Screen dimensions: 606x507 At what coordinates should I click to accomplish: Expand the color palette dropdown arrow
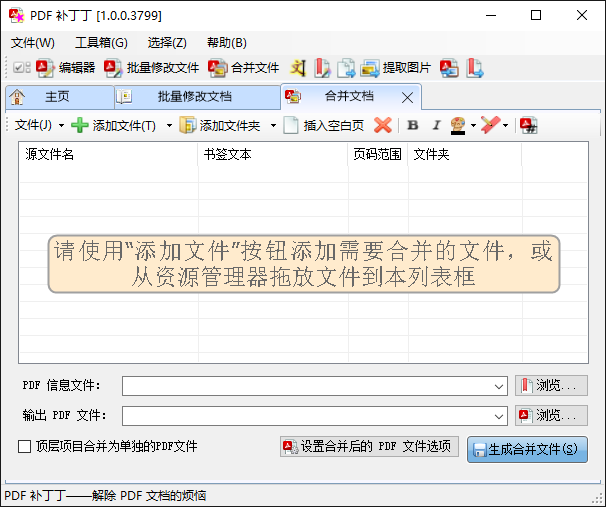point(473,125)
